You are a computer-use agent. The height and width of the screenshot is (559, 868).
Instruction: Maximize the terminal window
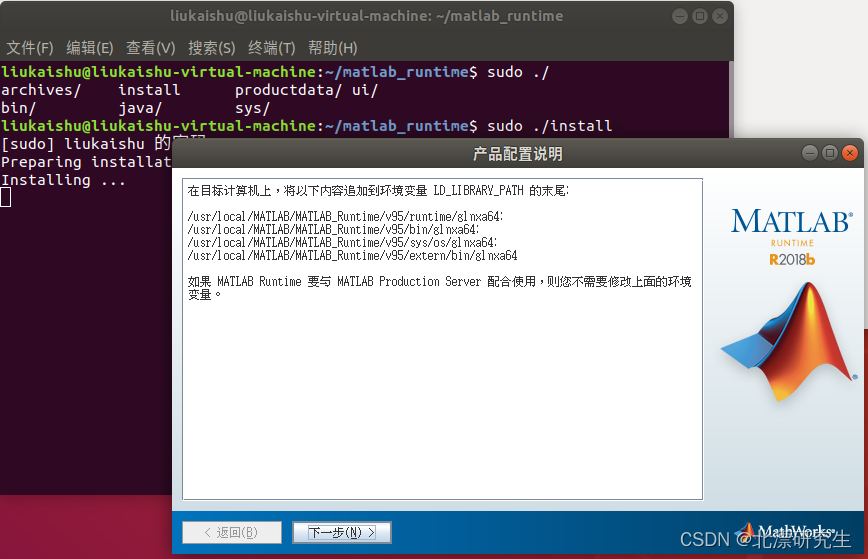700,16
